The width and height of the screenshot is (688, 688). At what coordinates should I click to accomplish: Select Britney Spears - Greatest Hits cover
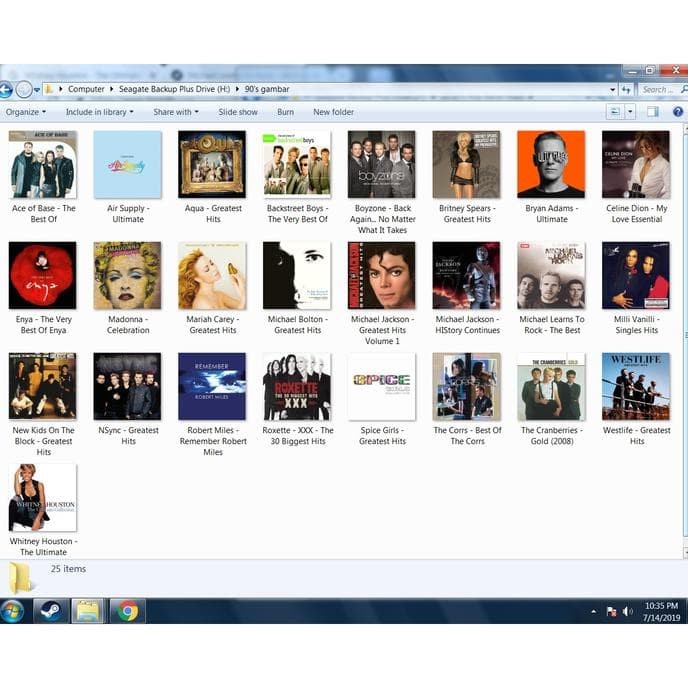466,165
